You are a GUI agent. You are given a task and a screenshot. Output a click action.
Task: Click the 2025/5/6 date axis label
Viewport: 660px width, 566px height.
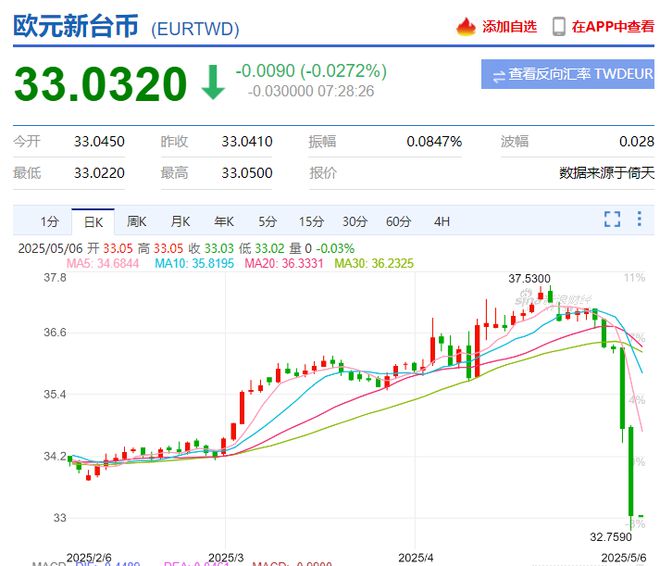coord(624,558)
